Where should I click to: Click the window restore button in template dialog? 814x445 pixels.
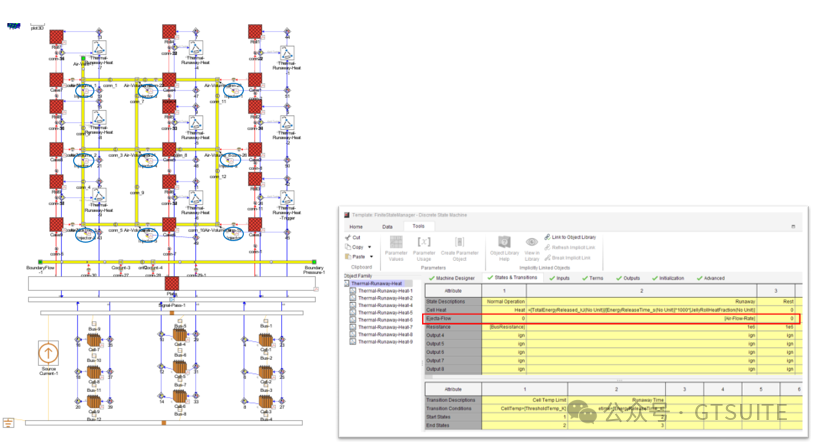click(x=793, y=226)
